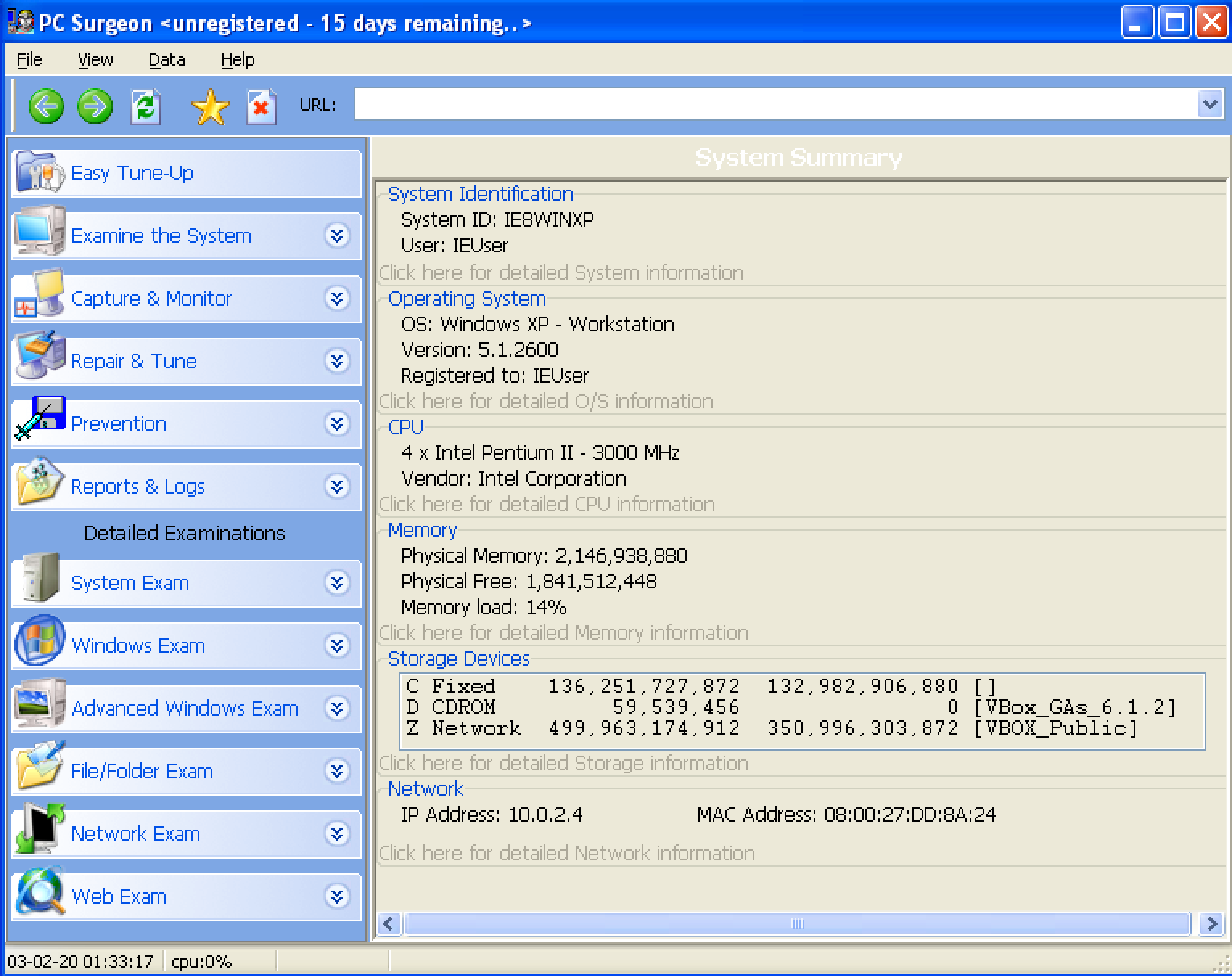Expand the Prevention section chevron

(337, 424)
